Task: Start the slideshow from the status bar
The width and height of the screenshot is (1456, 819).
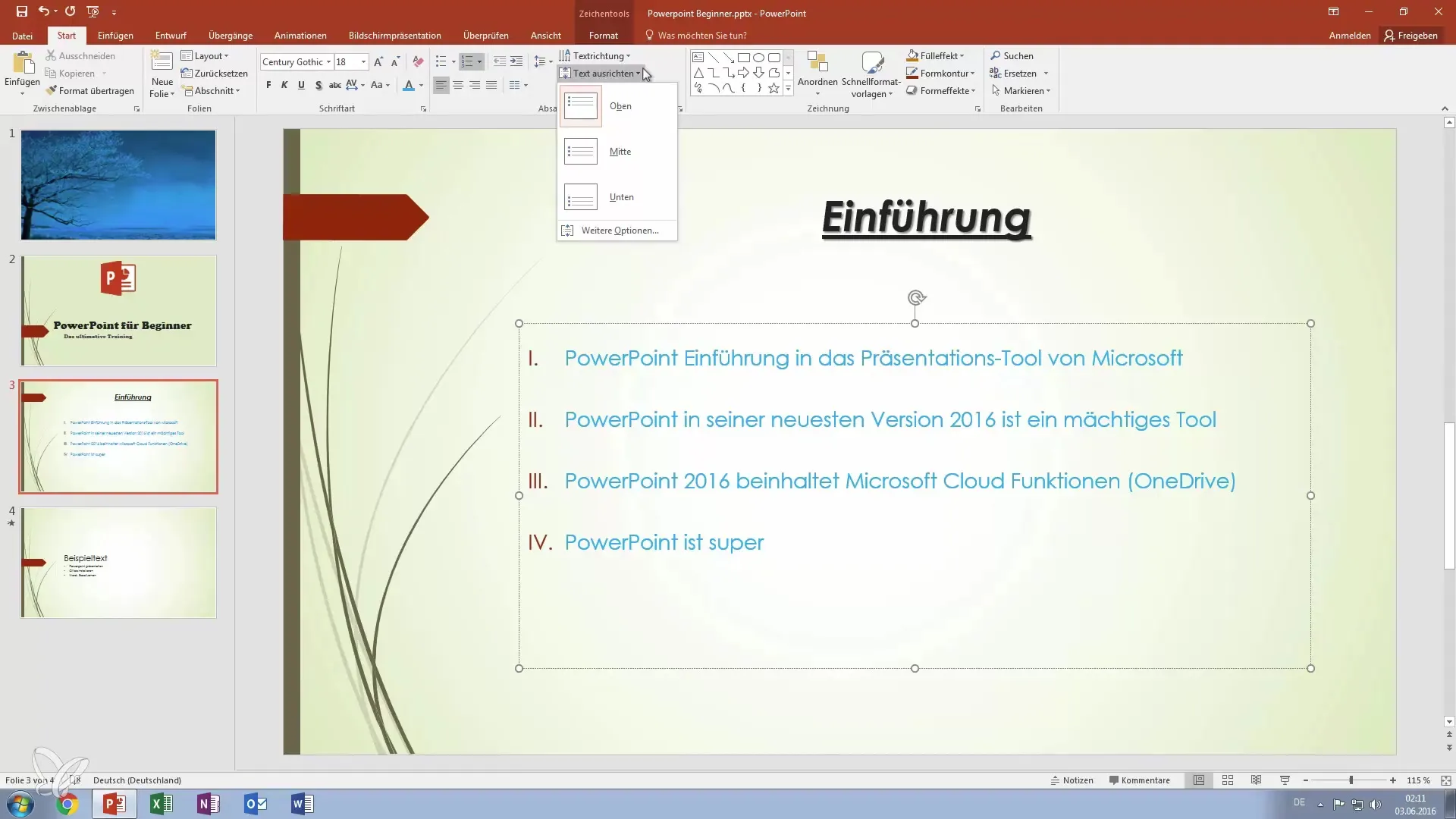Action: click(1285, 780)
